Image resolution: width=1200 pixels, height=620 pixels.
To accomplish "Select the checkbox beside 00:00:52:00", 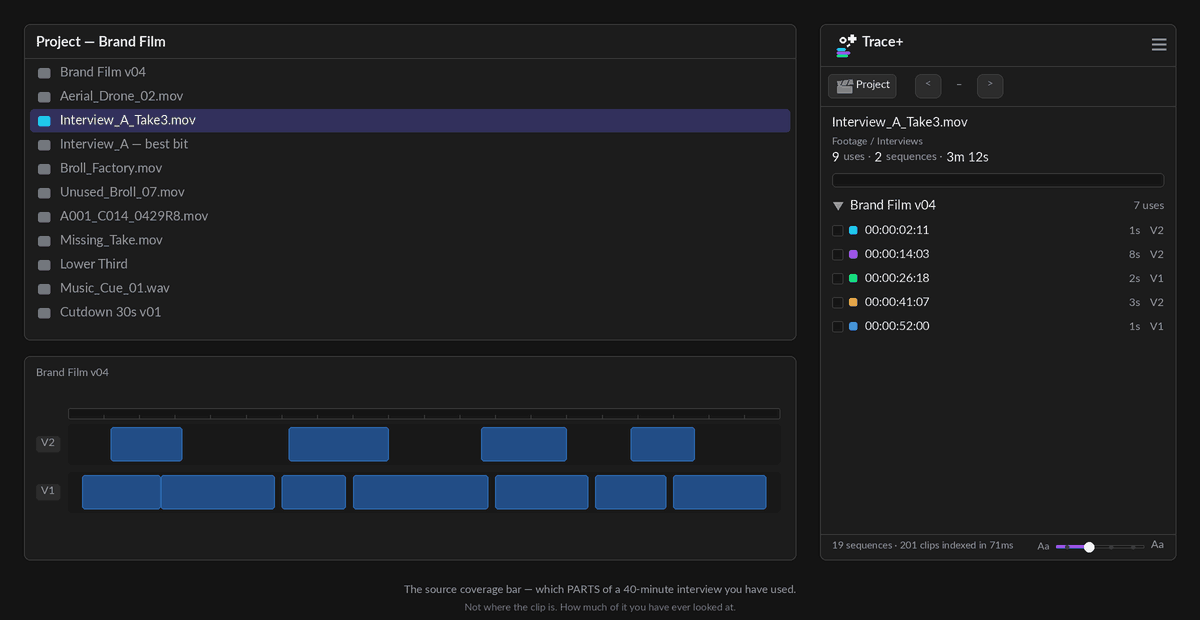I will point(838,327).
